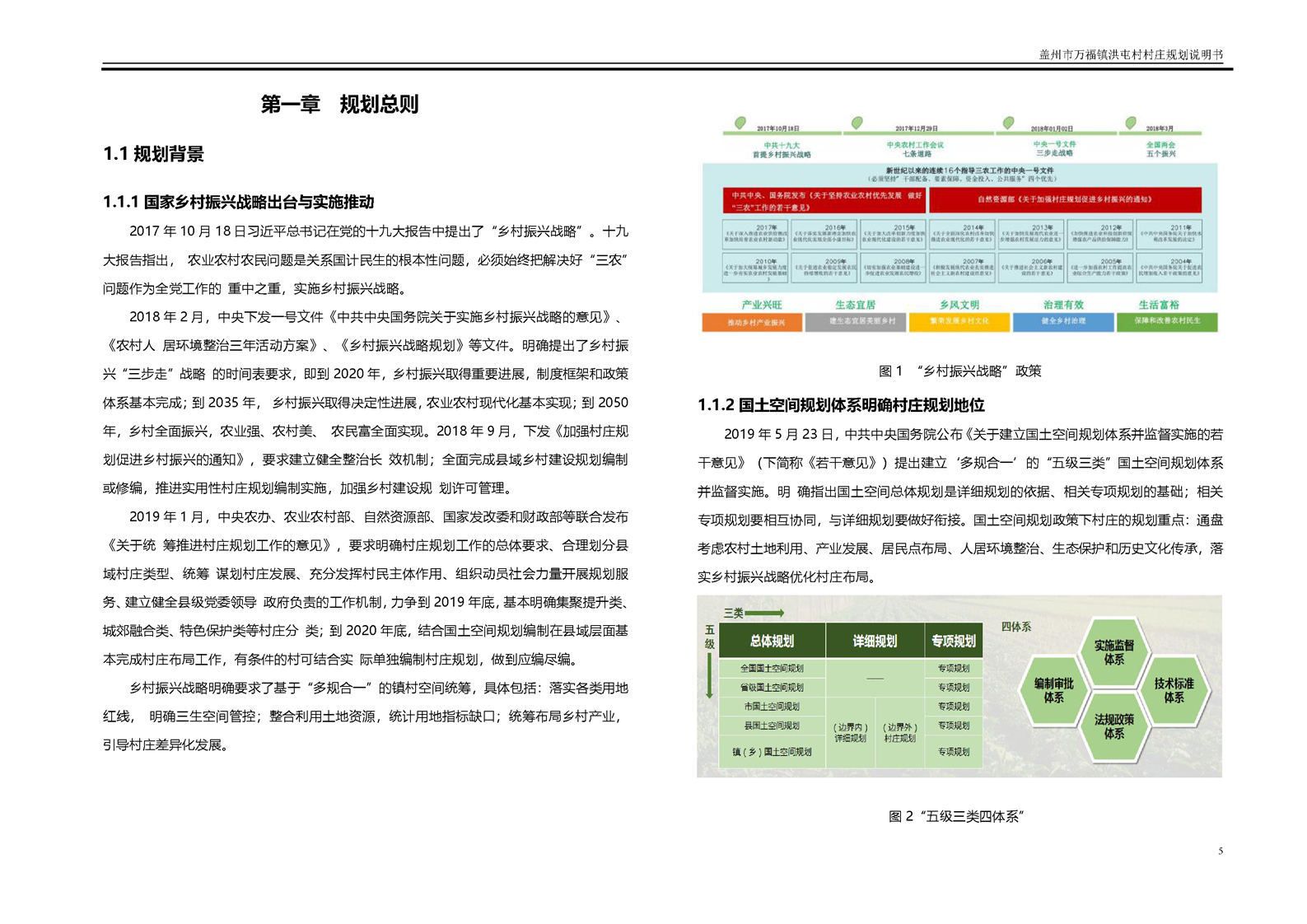Click the 2014年 document cell in figure 1
Image resolution: width=1307 pixels, height=924 pixels.
pos(962,234)
